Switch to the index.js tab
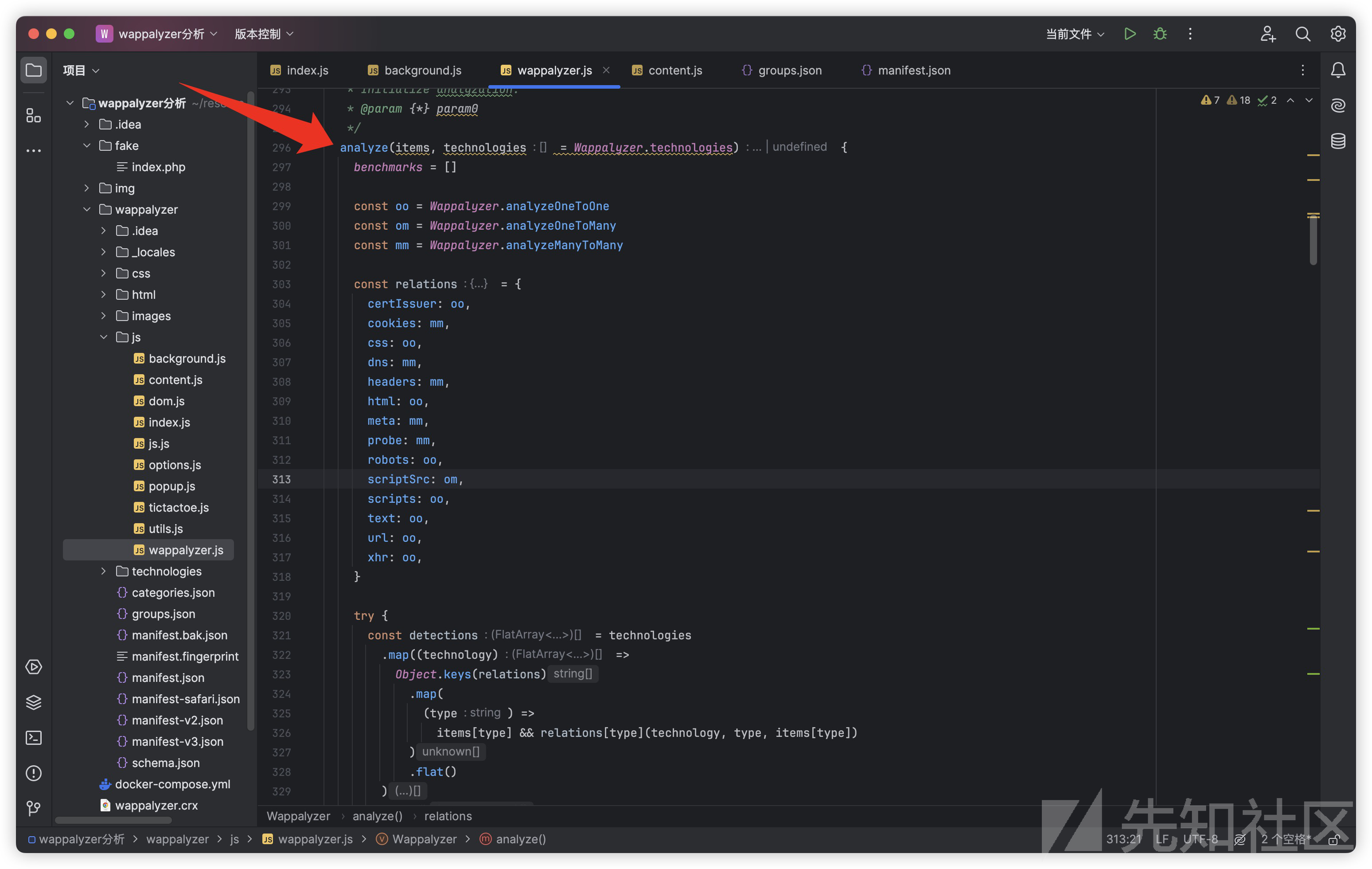 pos(300,70)
